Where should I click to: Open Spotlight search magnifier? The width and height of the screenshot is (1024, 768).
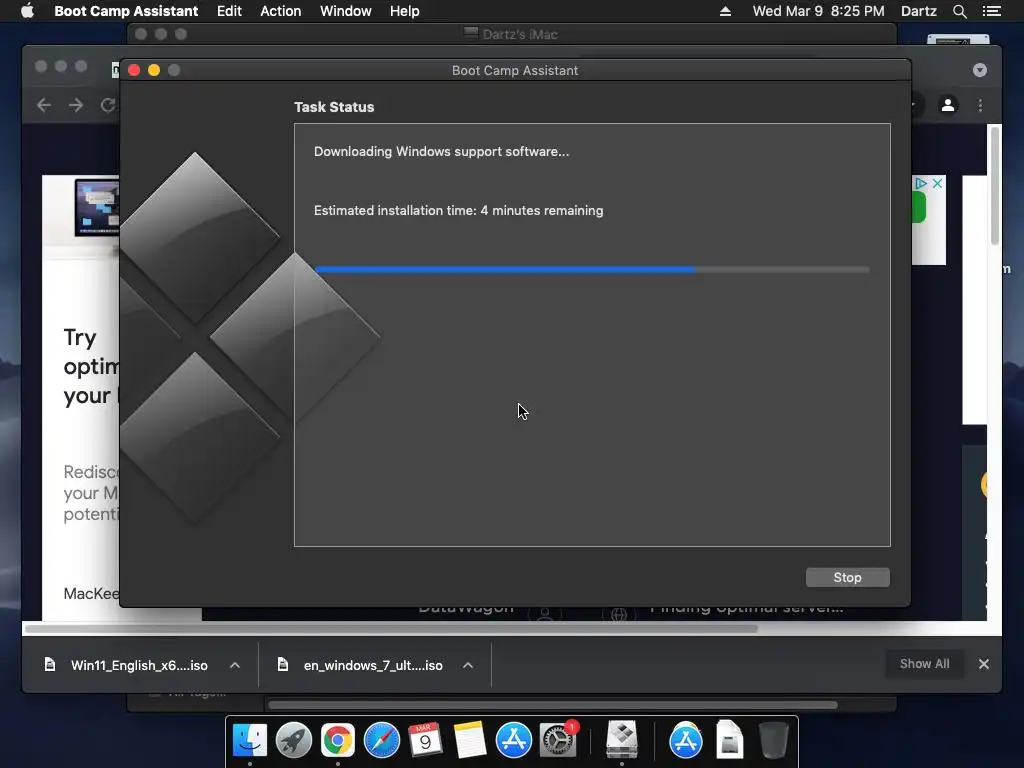959,11
